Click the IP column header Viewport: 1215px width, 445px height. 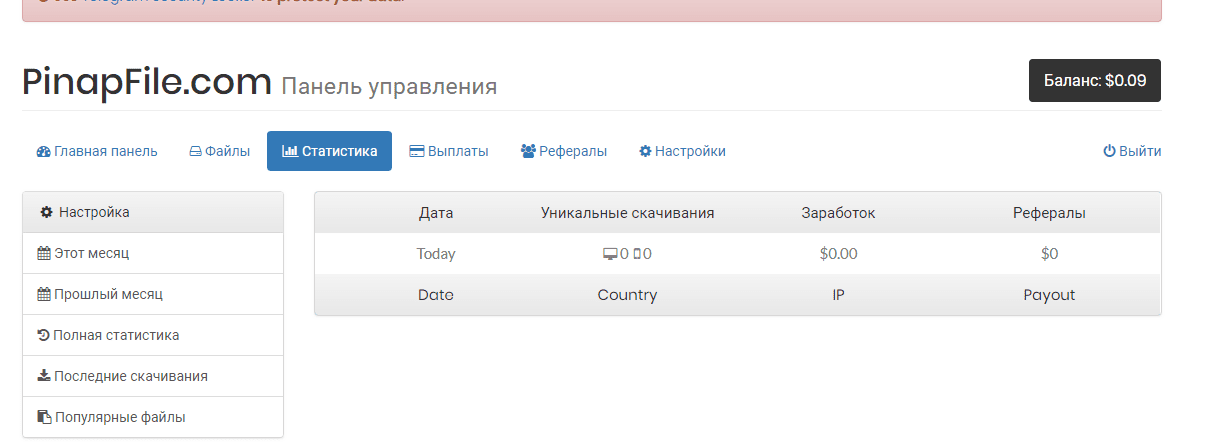(x=838, y=295)
